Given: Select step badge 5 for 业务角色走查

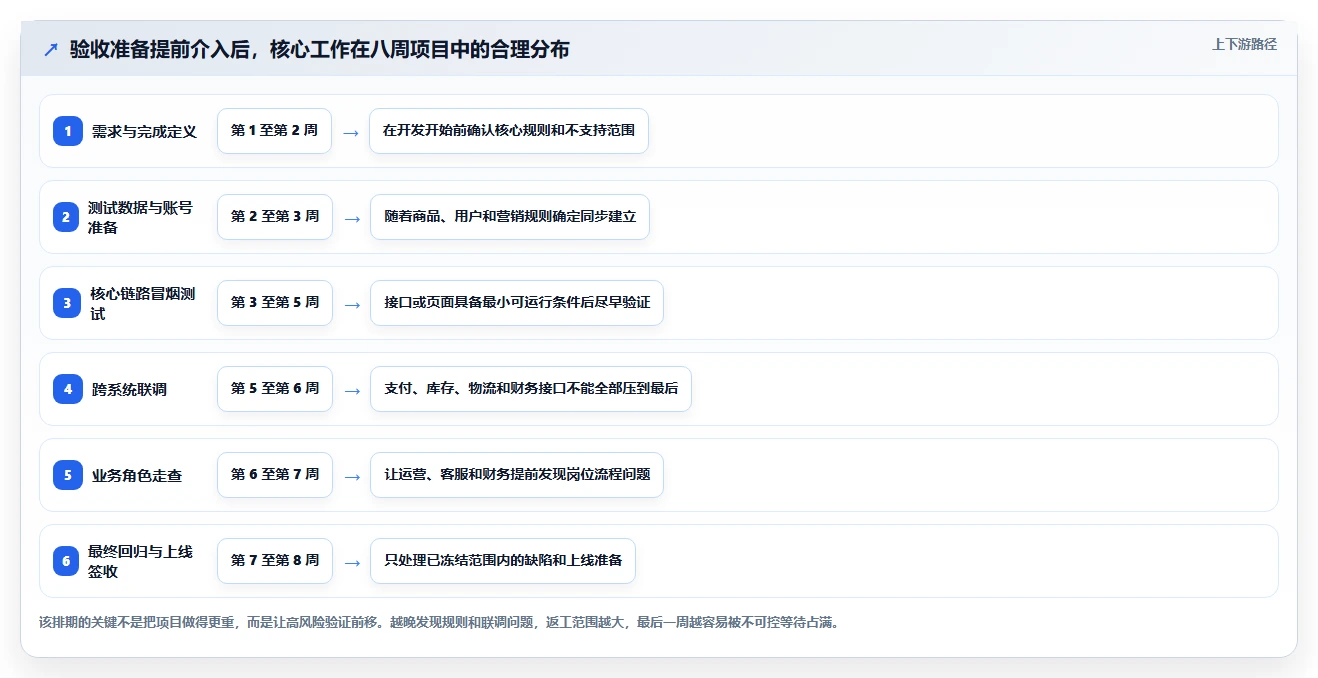Looking at the screenshot, I should pyautogui.click(x=68, y=475).
